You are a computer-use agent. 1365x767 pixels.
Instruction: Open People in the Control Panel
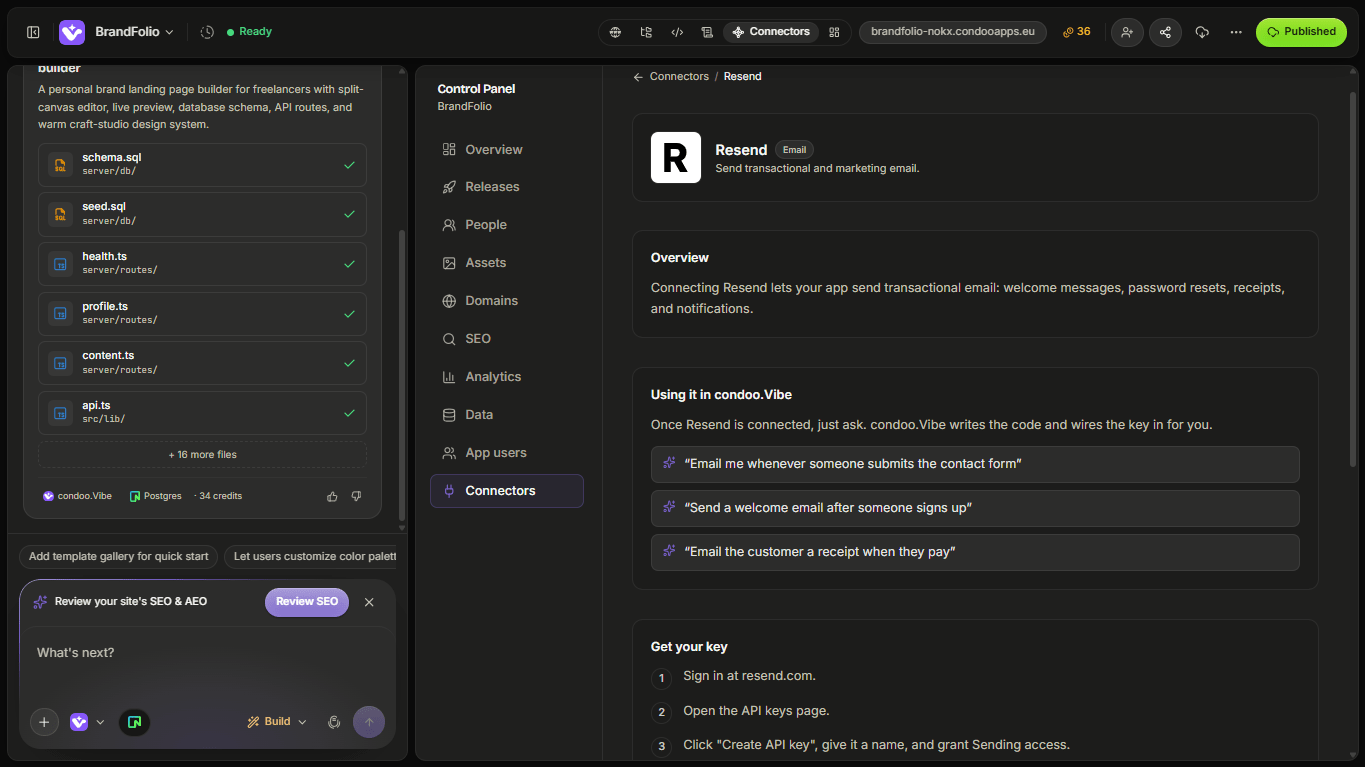507,225
